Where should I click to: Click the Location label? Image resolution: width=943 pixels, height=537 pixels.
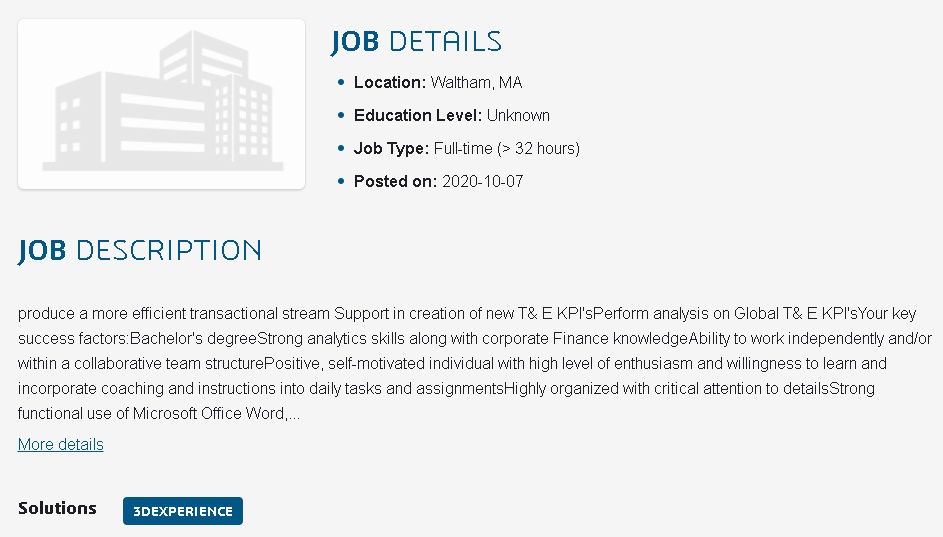(389, 82)
